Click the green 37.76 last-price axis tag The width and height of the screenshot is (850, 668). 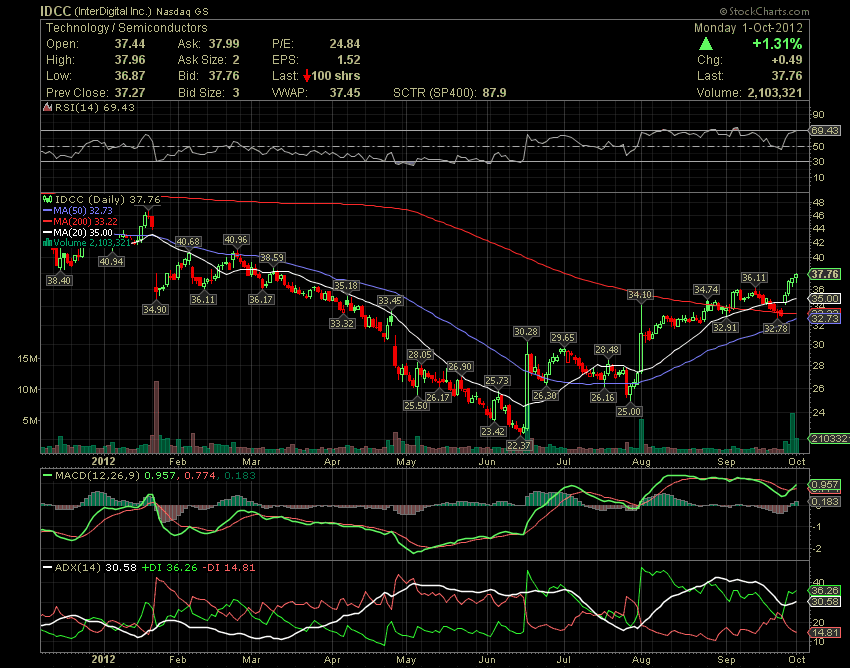[825, 274]
